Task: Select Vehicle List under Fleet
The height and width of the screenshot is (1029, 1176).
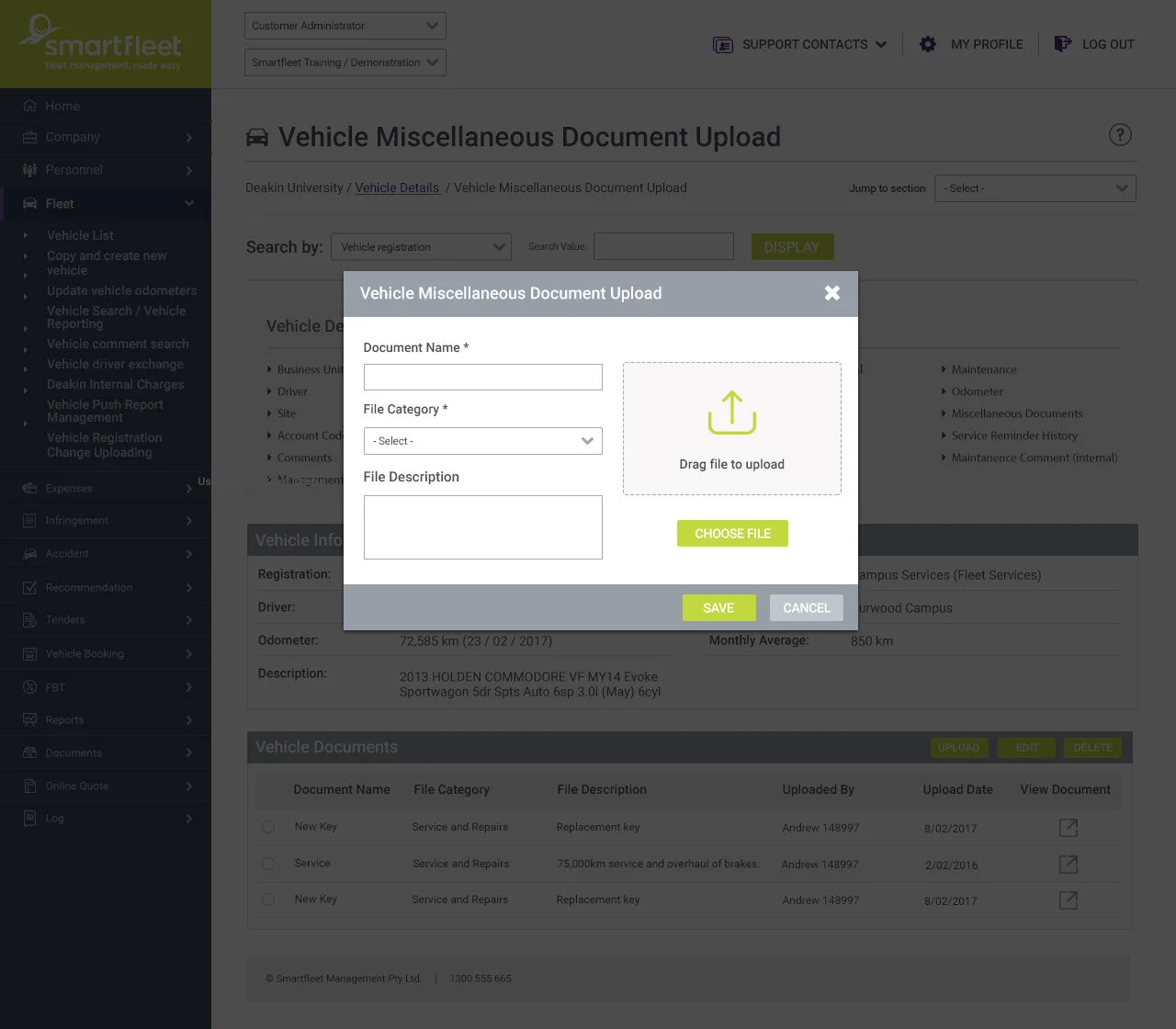Action: (x=80, y=235)
